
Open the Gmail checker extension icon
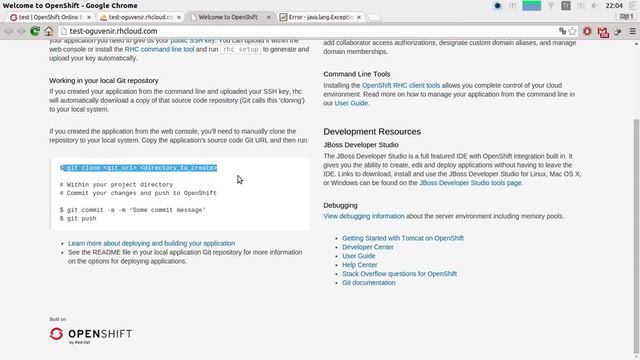point(603,32)
